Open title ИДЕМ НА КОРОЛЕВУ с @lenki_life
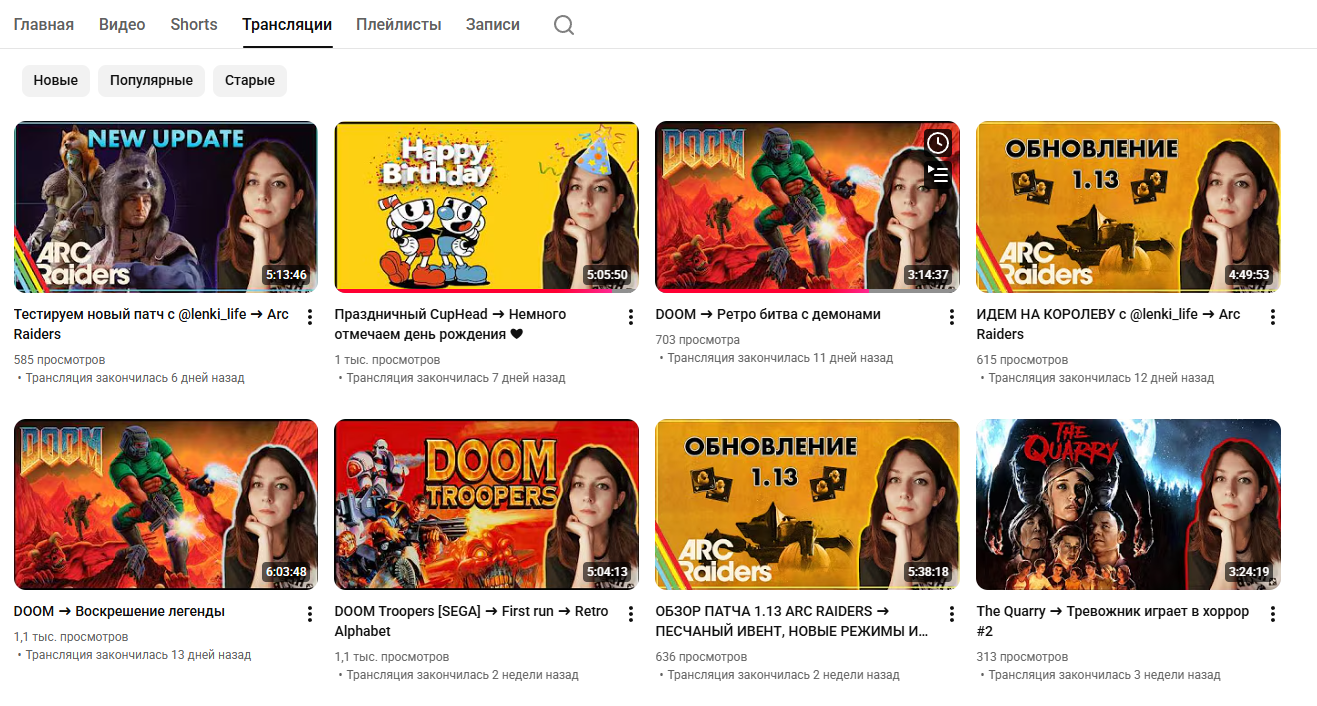This screenshot has height=706, width=1317. click(x=1108, y=324)
